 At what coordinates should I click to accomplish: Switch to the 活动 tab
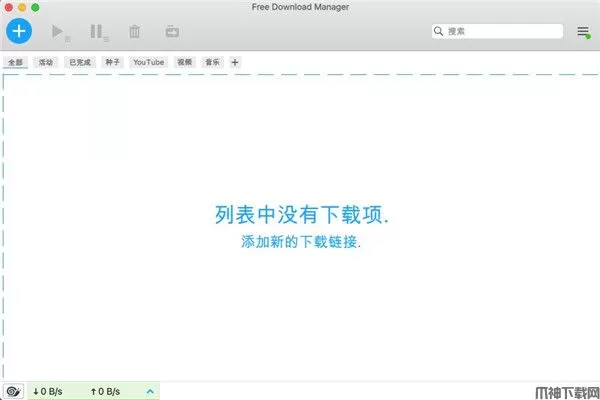[x=46, y=62]
